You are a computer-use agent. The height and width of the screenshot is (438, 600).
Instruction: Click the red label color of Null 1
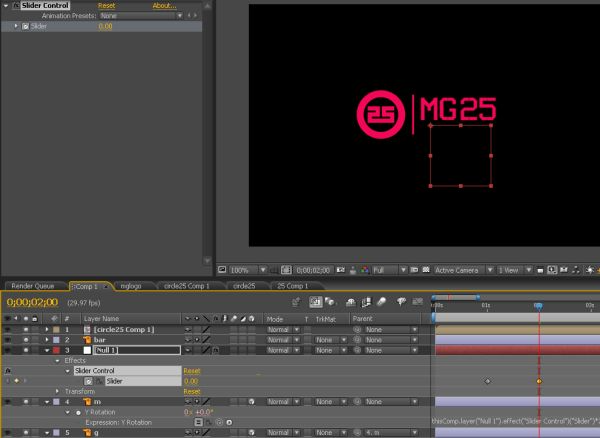pyautogui.click(x=56, y=350)
